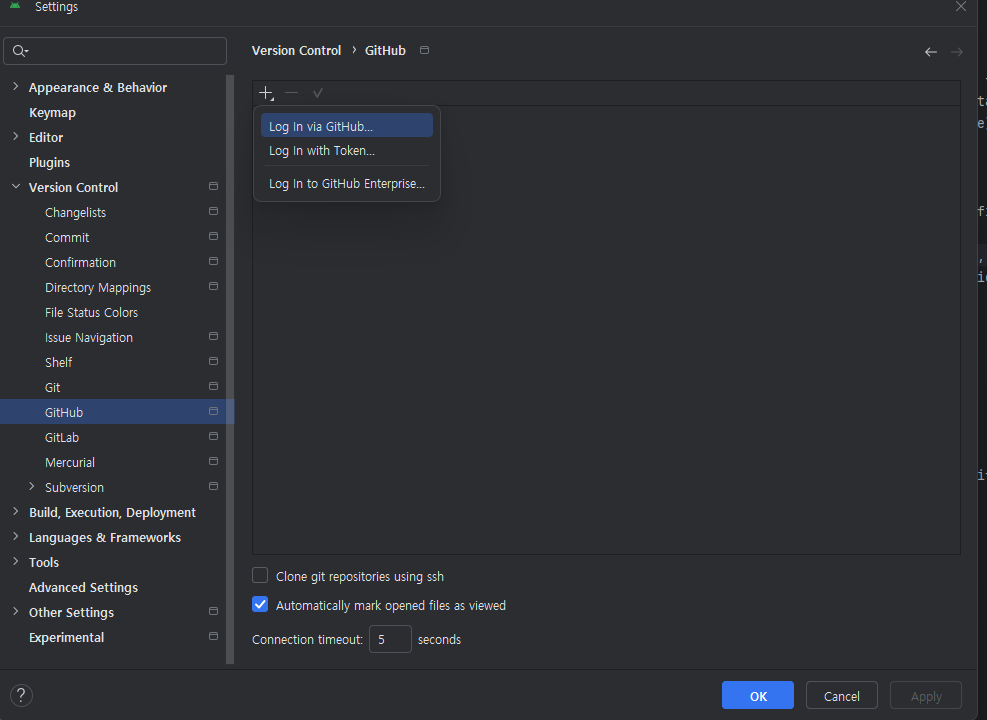Open the Plugins settings page
The width and height of the screenshot is (987, 720).
[49, 162]
